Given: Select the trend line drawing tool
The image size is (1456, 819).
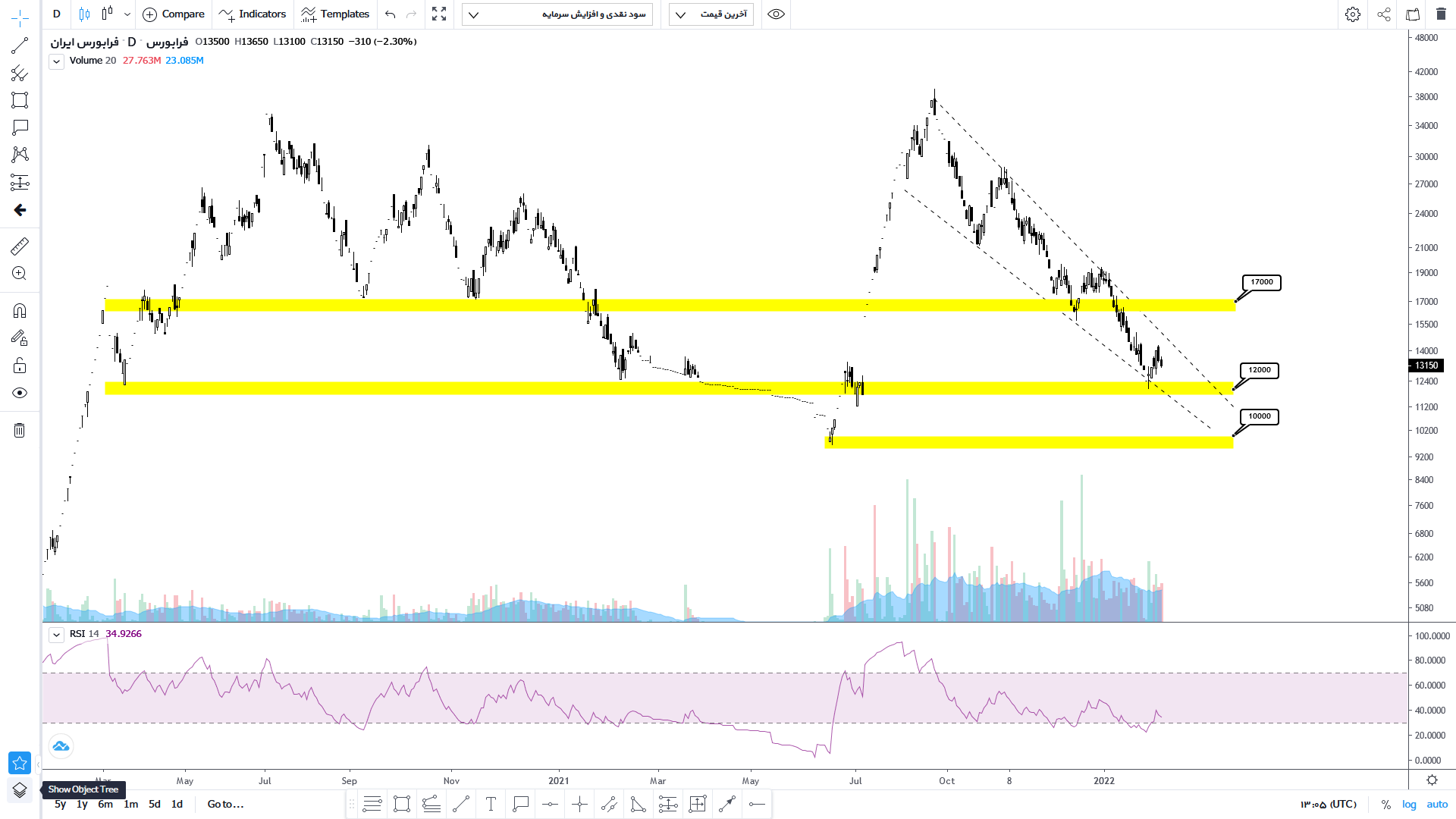Looking at the screenshot, I should [x=20, y=46].
